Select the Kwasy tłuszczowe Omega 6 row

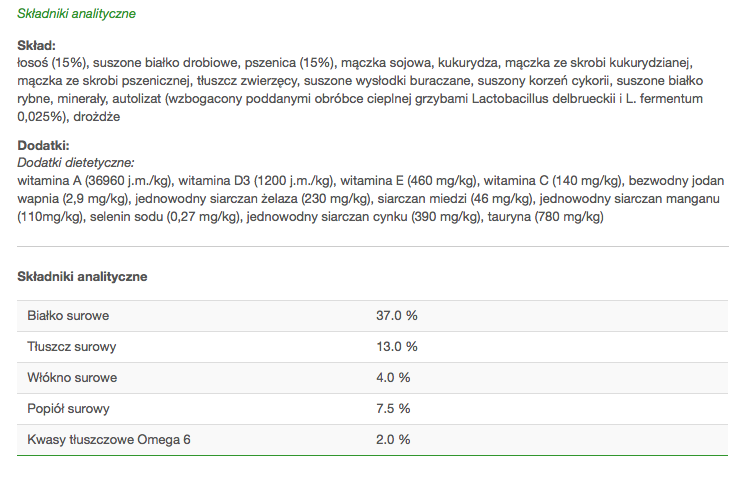372,440
